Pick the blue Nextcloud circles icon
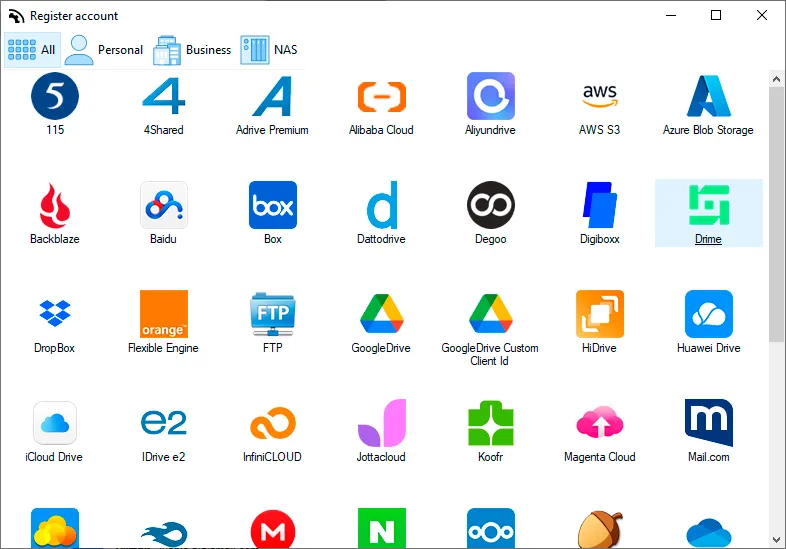The width and height of the screenshot is (786, 549). coord(491,528)
